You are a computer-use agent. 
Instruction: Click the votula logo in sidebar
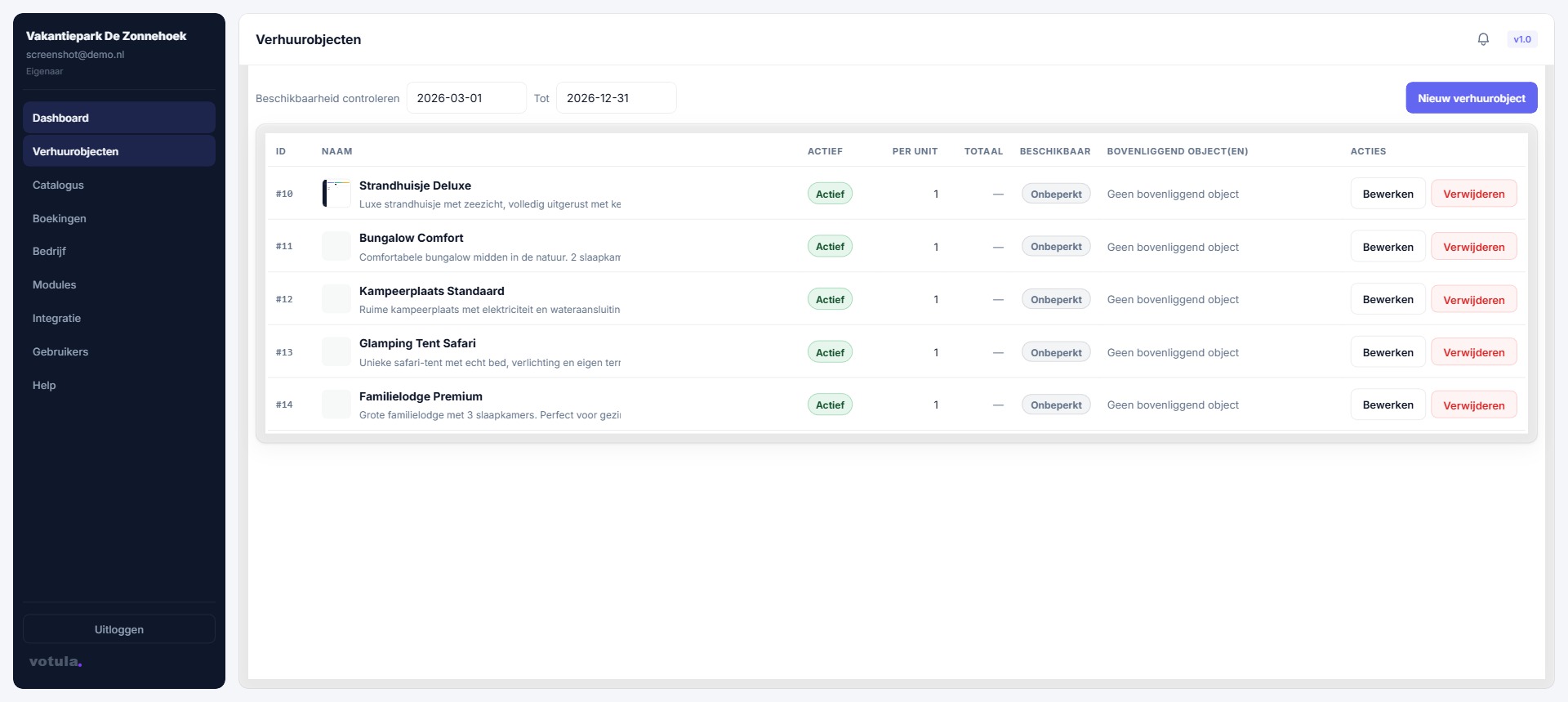(x=56, y=661)
